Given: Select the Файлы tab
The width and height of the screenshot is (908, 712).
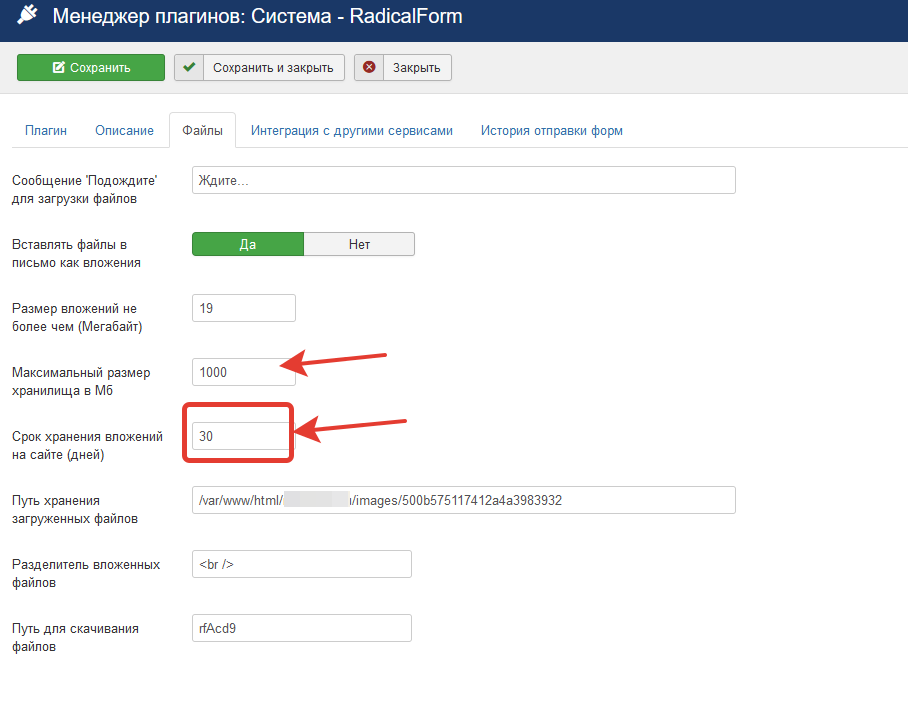Looking at the screenshot, I should tap(202, 131).
